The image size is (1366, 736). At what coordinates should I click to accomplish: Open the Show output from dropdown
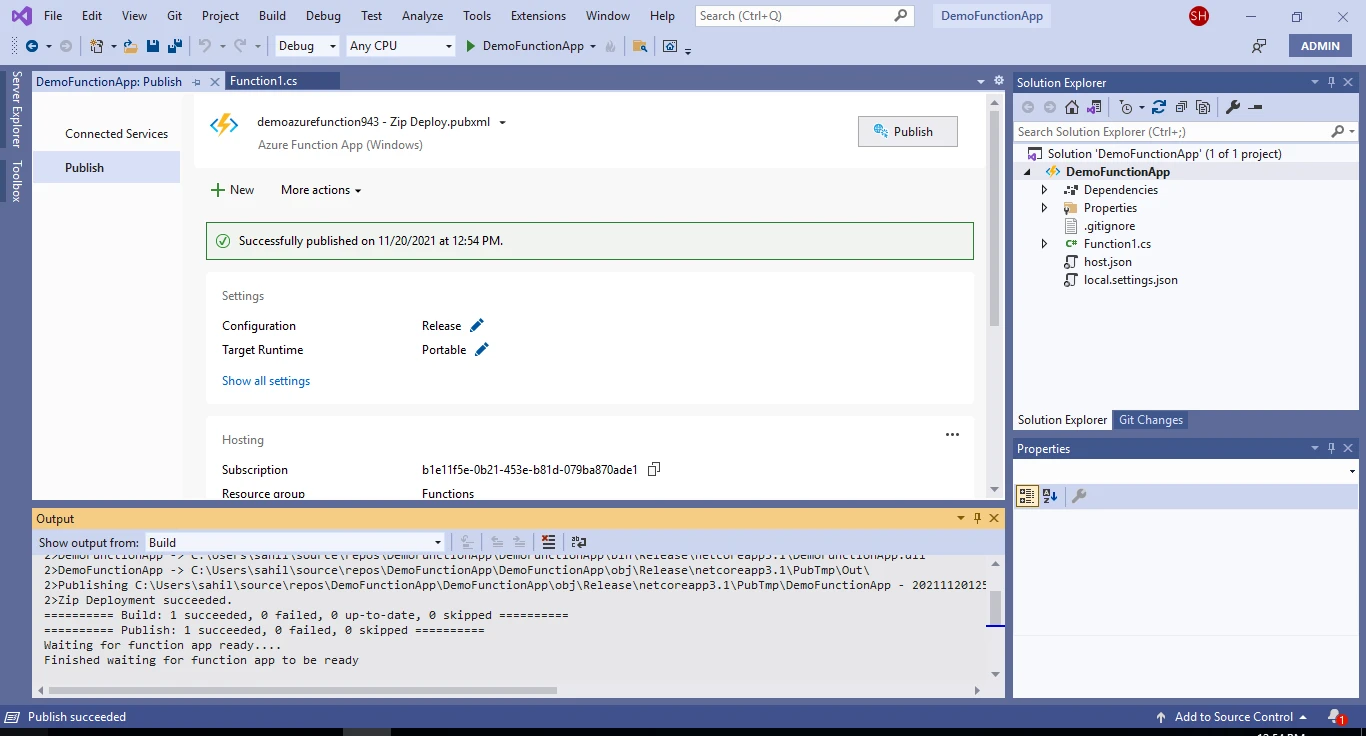437,542
